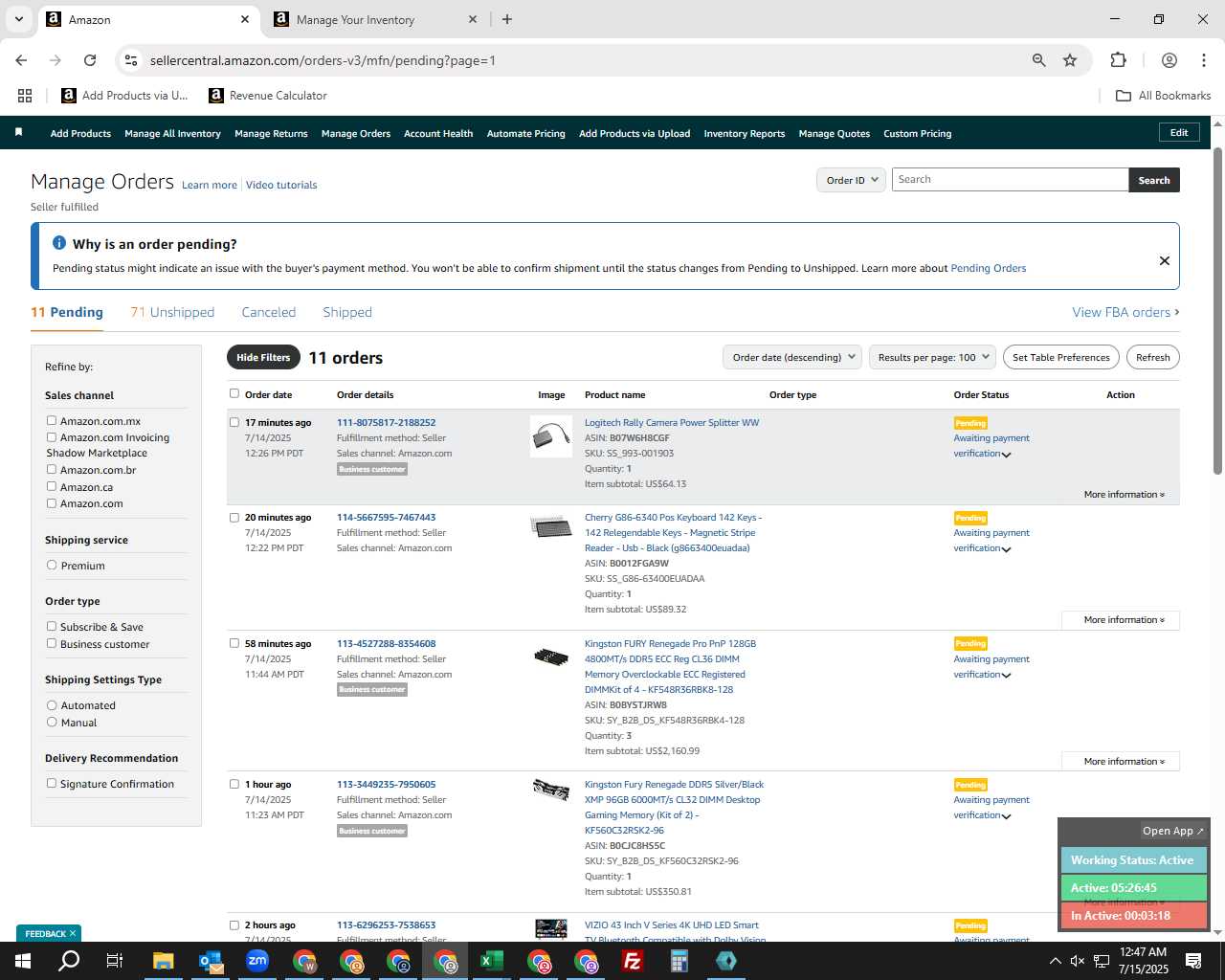Click the bookmark flag icon in Seller Central nav
The image size is (1225, 980).
tap(18, 132)
